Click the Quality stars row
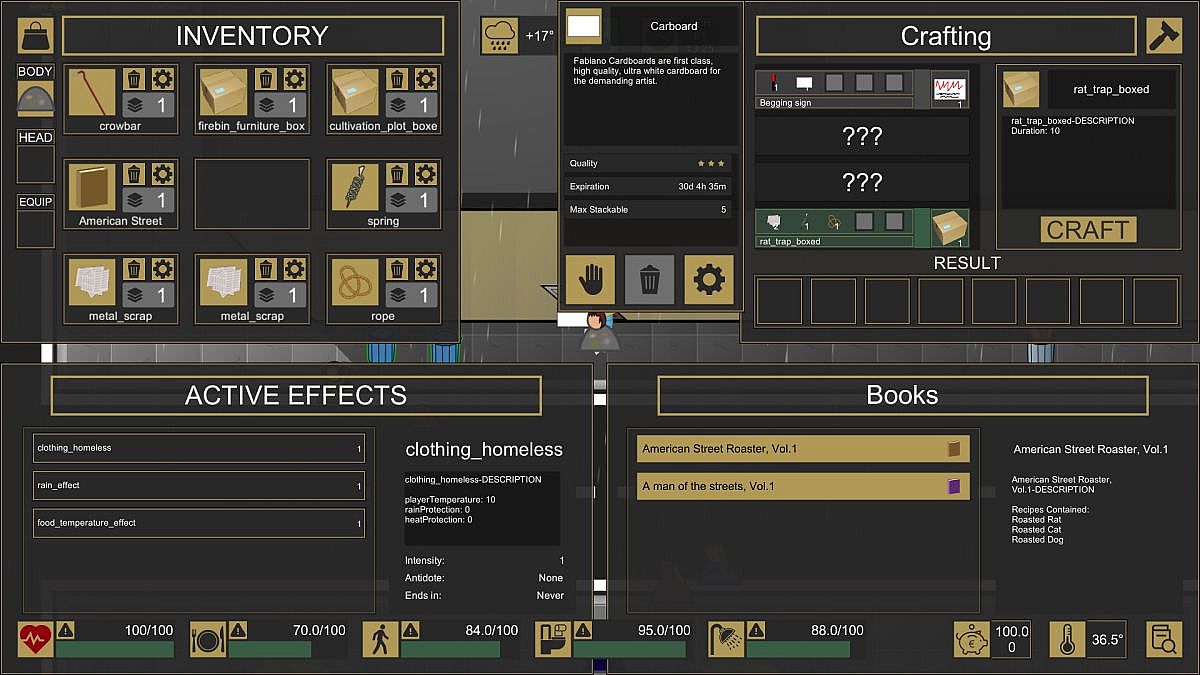The height and width of the screenshot is (675, 1200). [648, 163]
